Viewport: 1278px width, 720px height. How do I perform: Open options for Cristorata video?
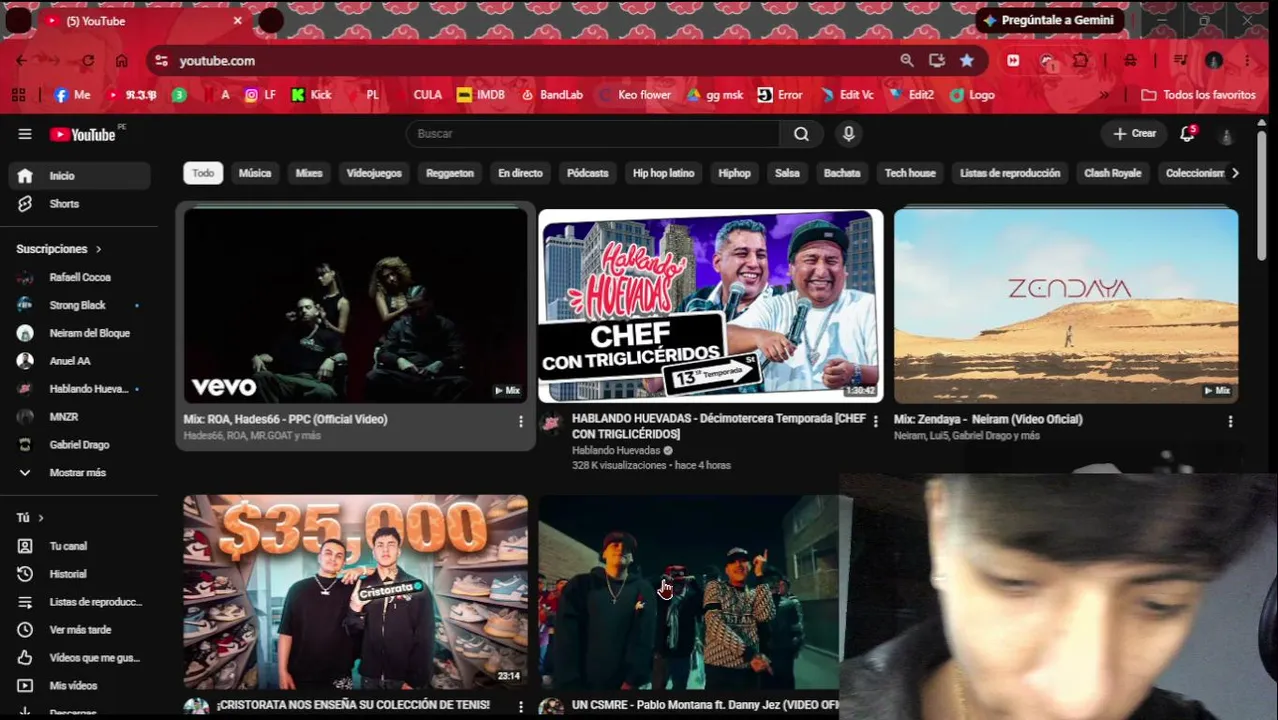point(520,707)
